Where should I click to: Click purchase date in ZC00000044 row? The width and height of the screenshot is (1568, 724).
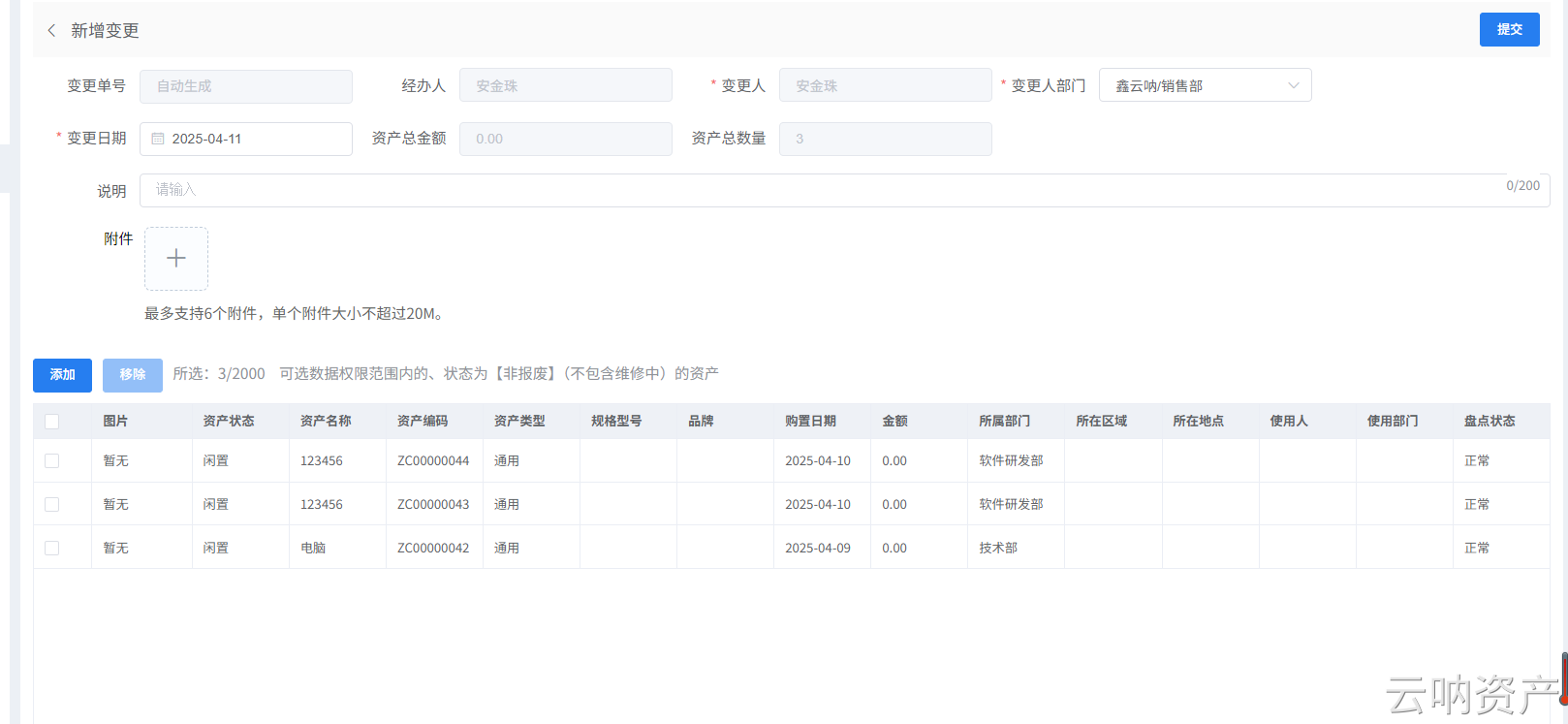tap(818, 461)
